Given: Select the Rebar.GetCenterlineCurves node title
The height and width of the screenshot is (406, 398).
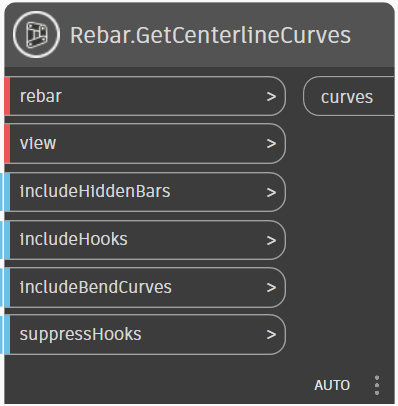Looking at the screenshot, I should point(210,35).
